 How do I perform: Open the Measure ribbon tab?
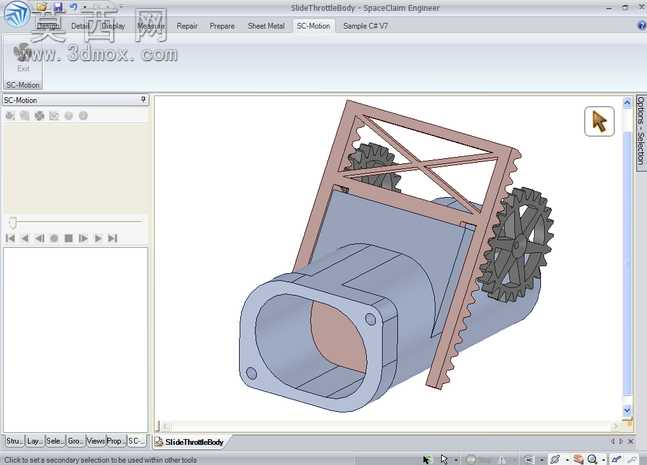coord(151,26)
